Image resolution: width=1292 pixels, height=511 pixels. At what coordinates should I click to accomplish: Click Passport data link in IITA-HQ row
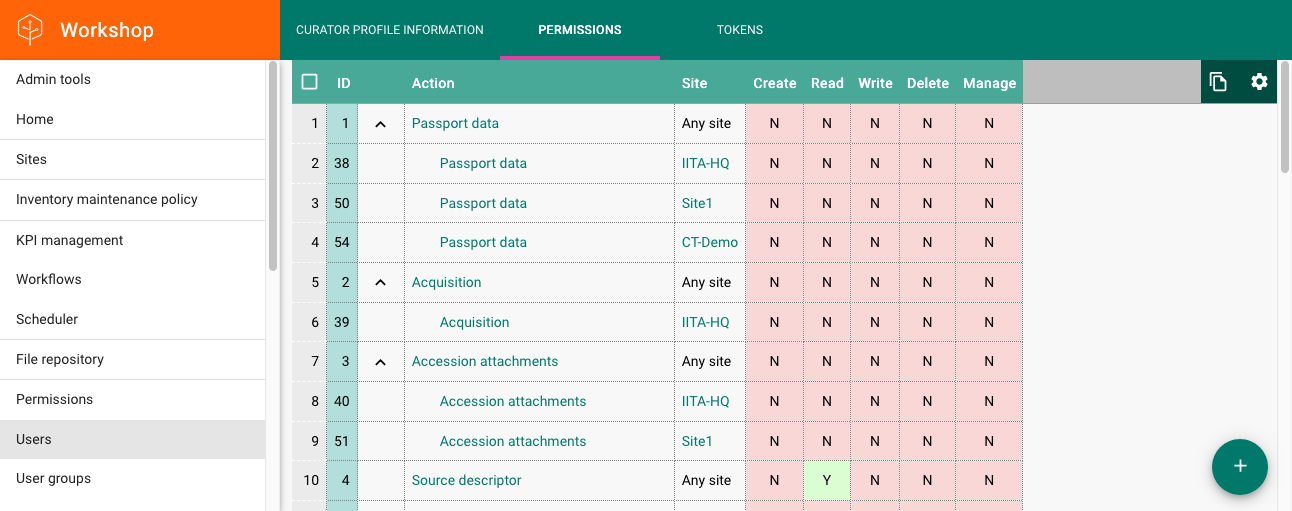pyautogui.click(x=483, y=163)
